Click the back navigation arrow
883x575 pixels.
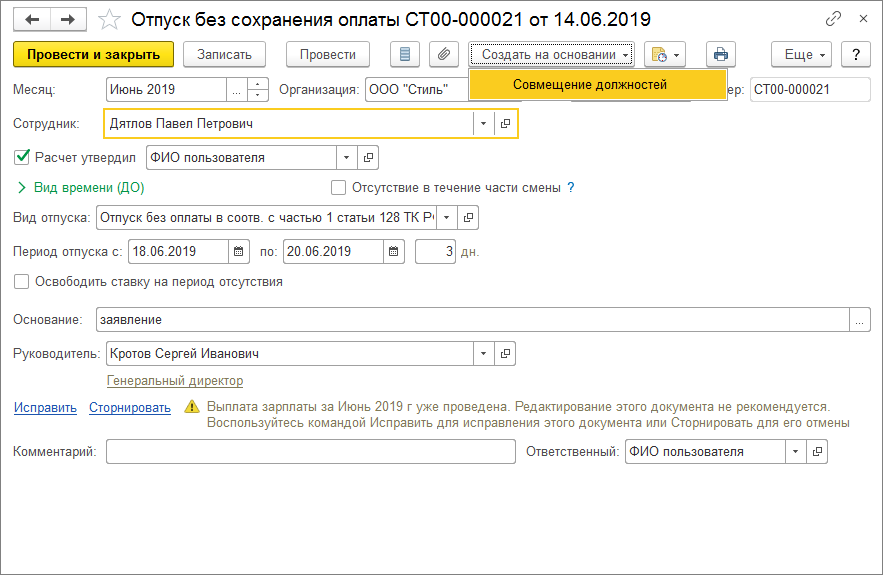click(x=33, y=19)
